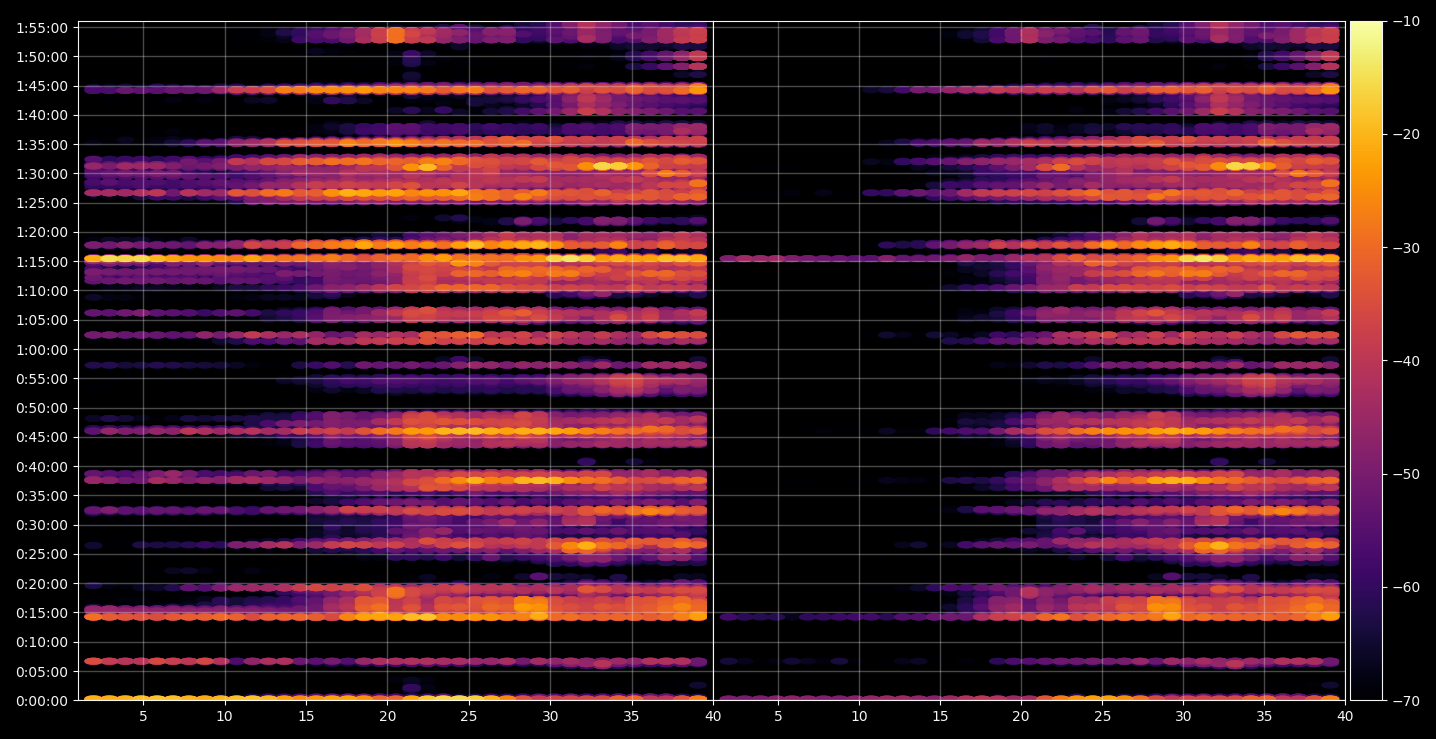Click x-axis label "25" under the right plot

(x=1102, y=716)
